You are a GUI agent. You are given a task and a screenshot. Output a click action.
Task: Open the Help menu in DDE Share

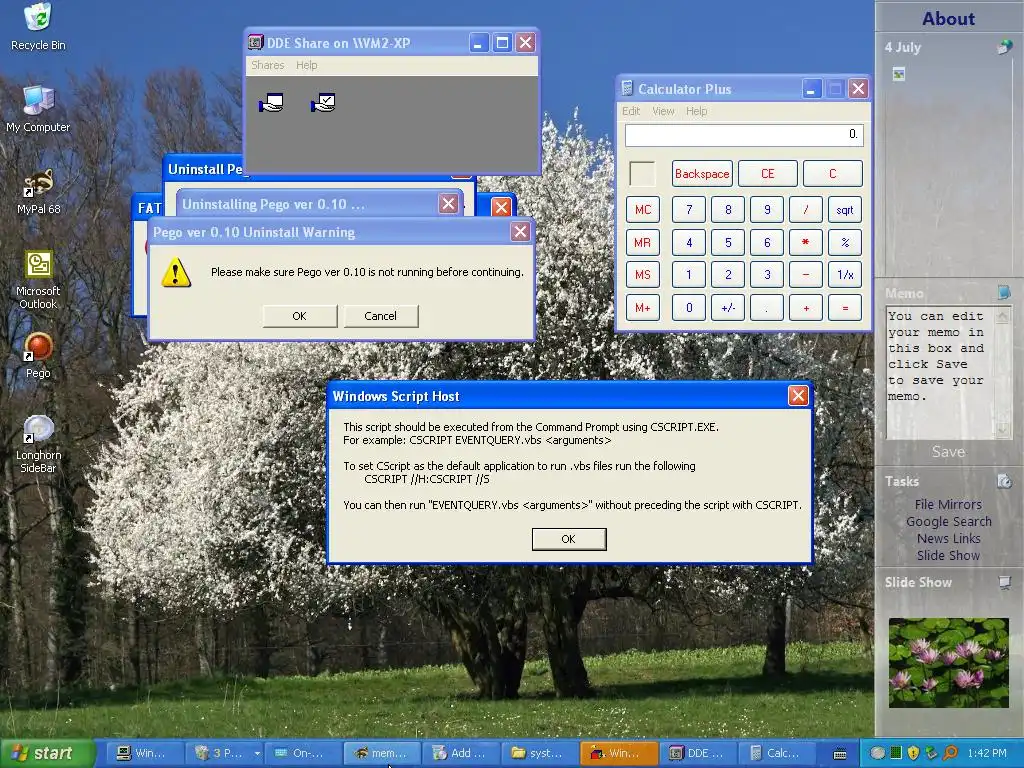point(306,65)
